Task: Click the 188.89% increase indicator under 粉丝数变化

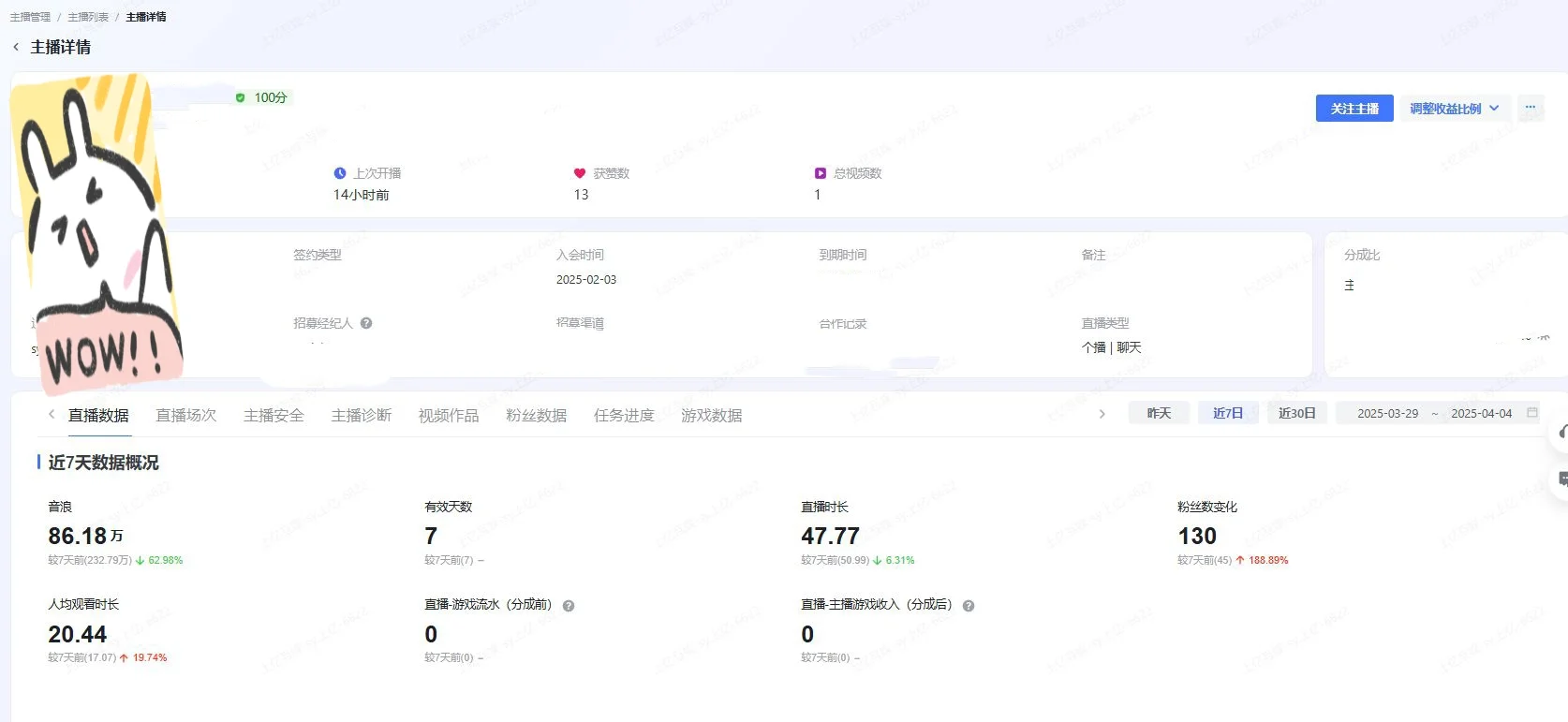Action: [x=1262, y=560]
